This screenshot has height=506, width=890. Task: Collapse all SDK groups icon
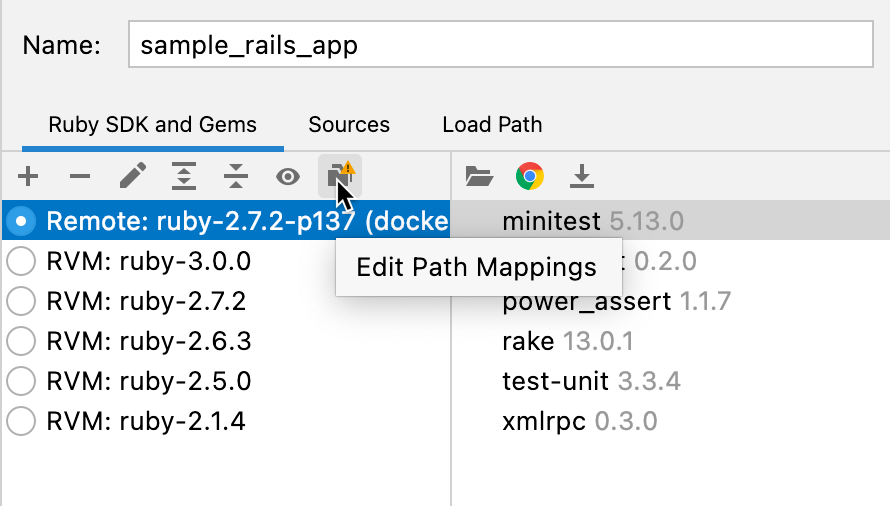(x=236, y=176)
